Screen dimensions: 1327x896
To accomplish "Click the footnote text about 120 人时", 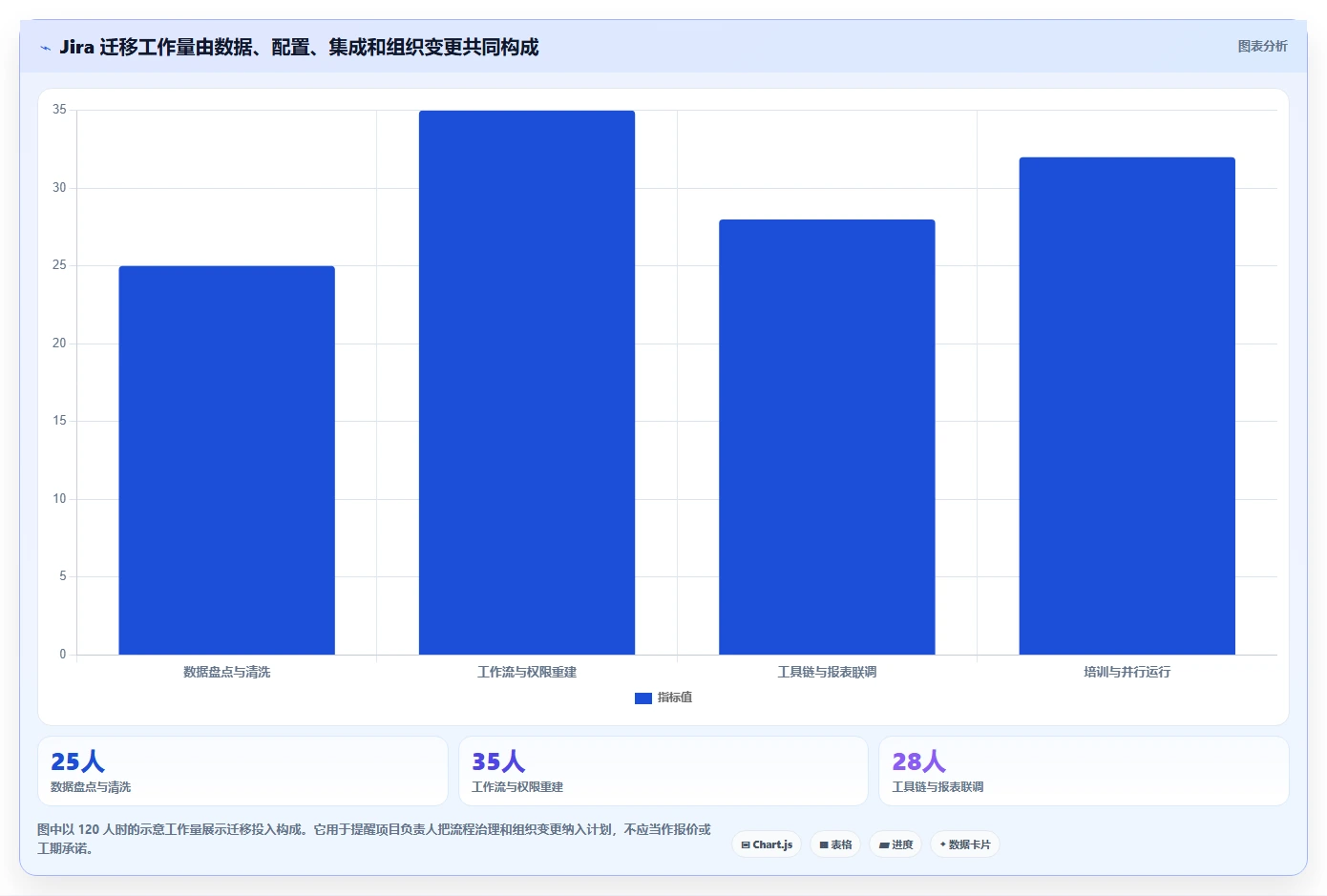I will [374, 839].
